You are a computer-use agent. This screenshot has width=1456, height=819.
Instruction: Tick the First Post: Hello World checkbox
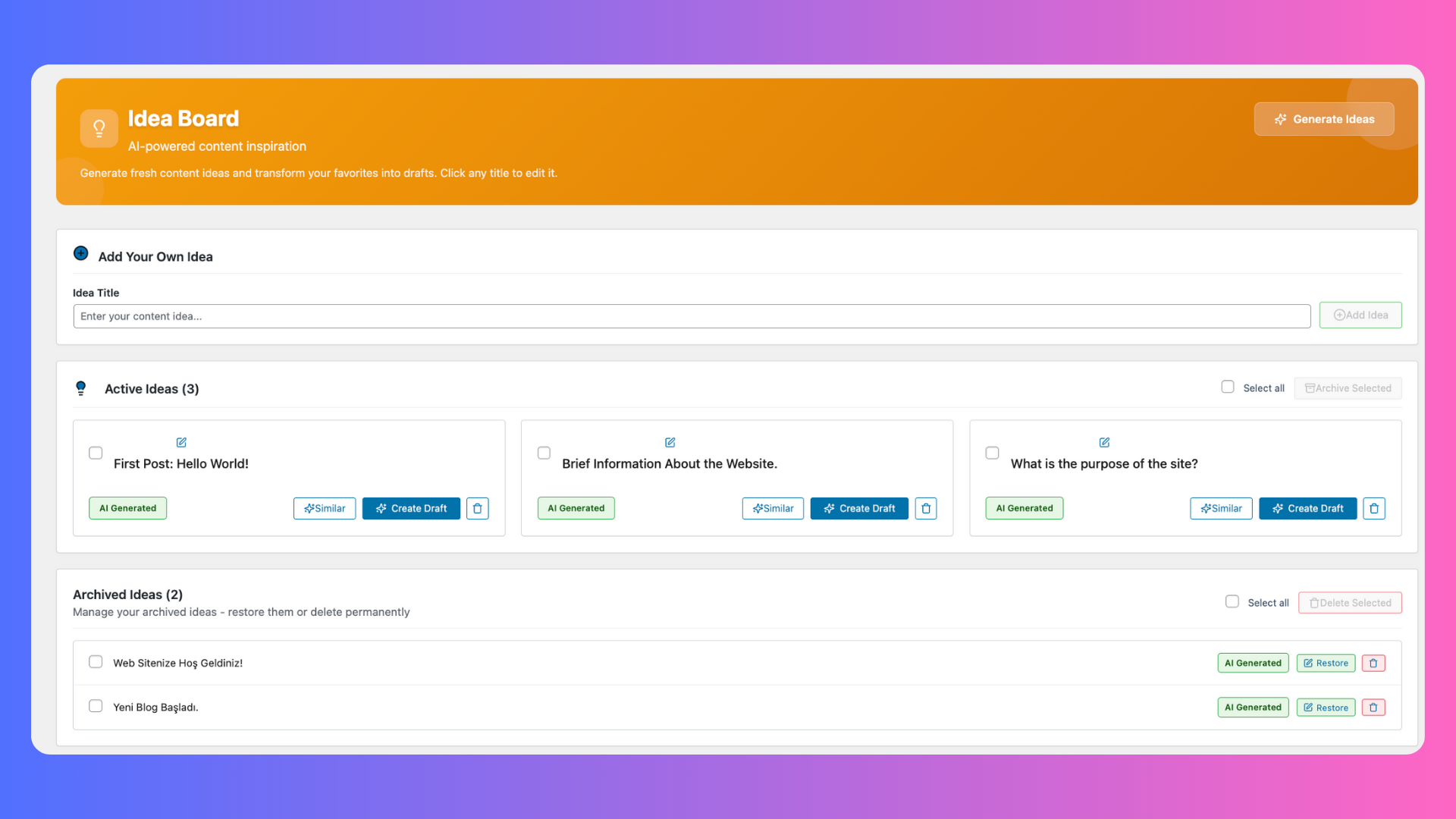(x=96, y=453)
